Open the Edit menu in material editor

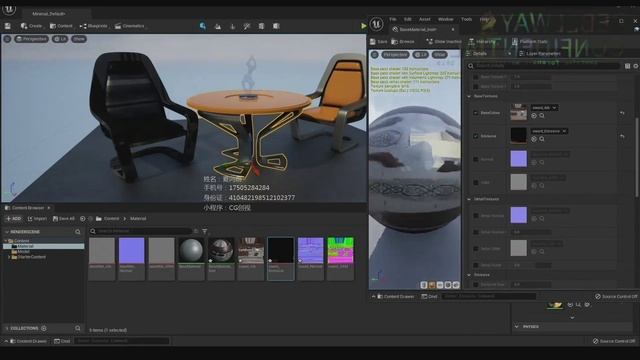pyautogui.click(x=407, y=19)
